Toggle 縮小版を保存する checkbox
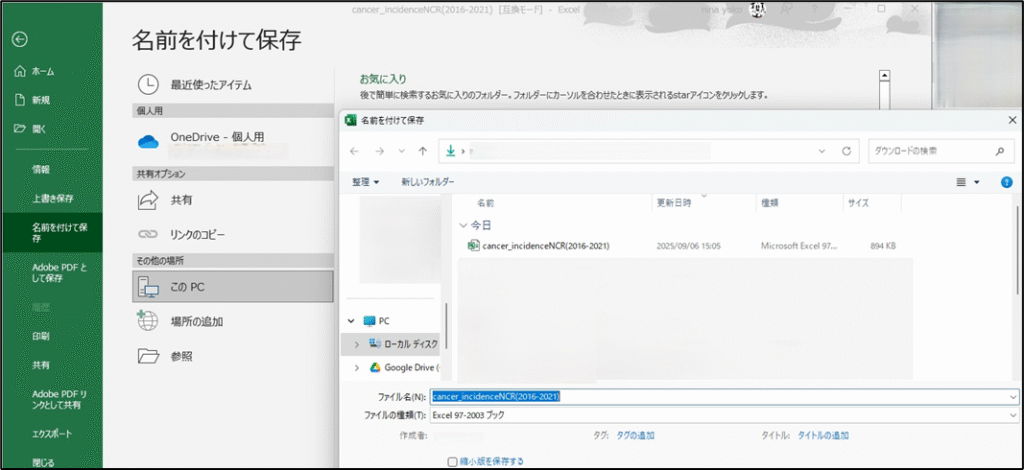This screenshot has height=470, width=1024. [x=452, y=461]
